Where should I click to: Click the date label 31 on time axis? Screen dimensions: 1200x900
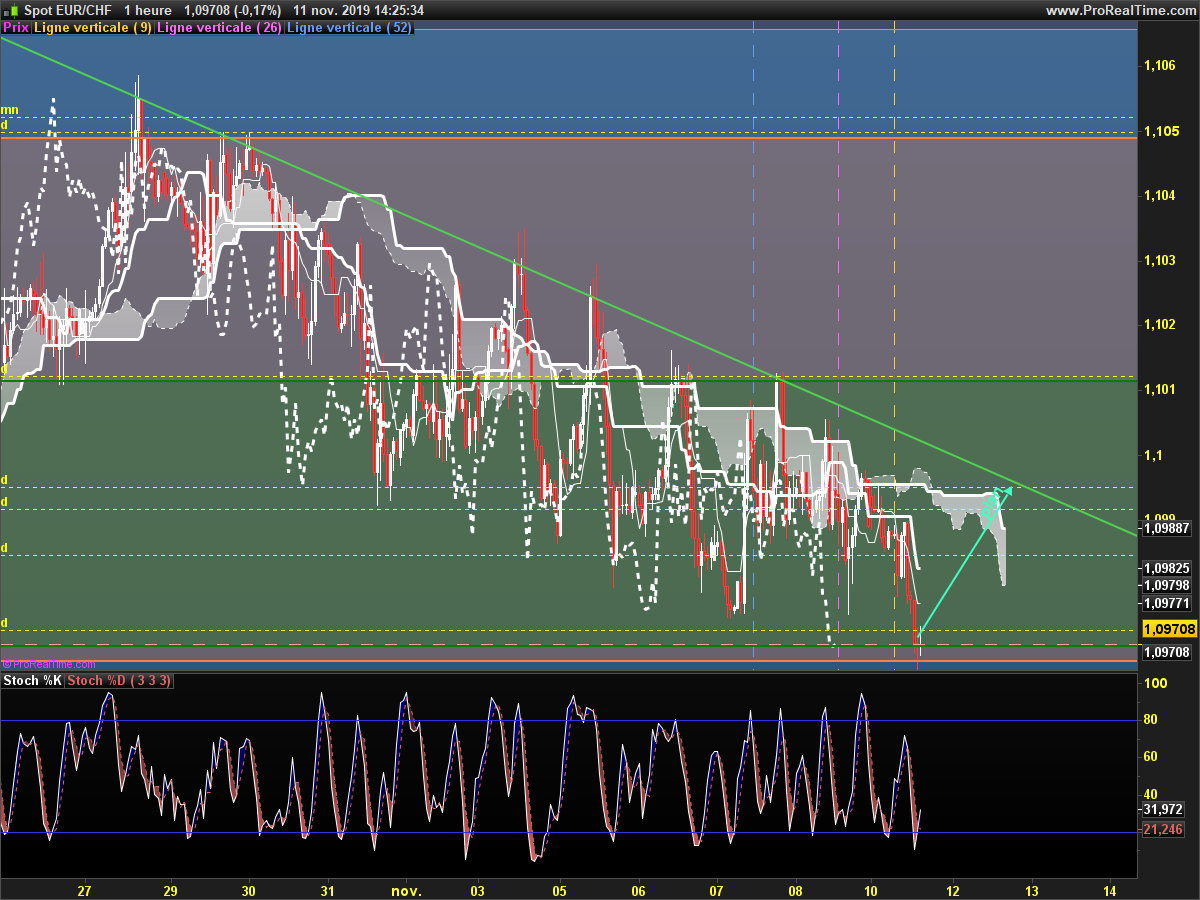point(329,890)
